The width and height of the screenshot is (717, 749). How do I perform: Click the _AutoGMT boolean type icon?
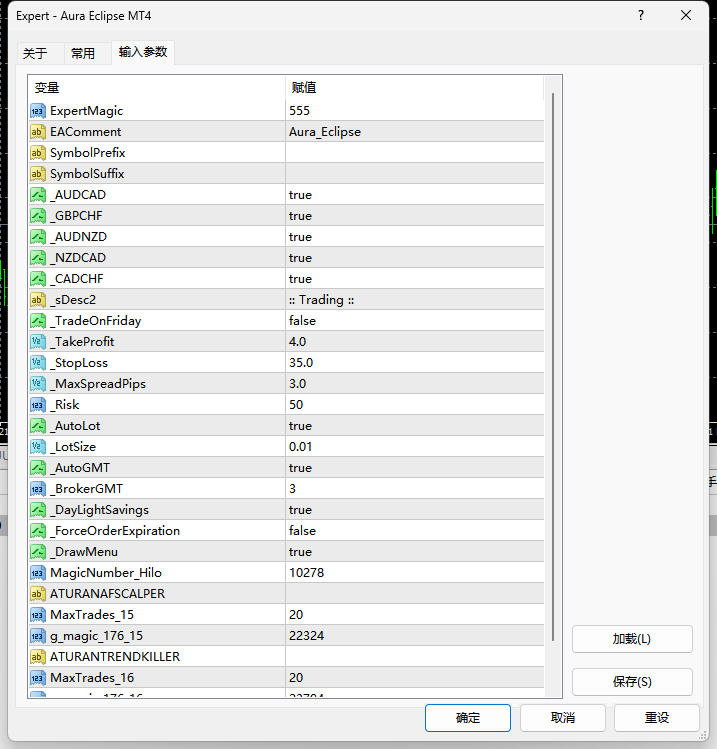pos(38,468)
